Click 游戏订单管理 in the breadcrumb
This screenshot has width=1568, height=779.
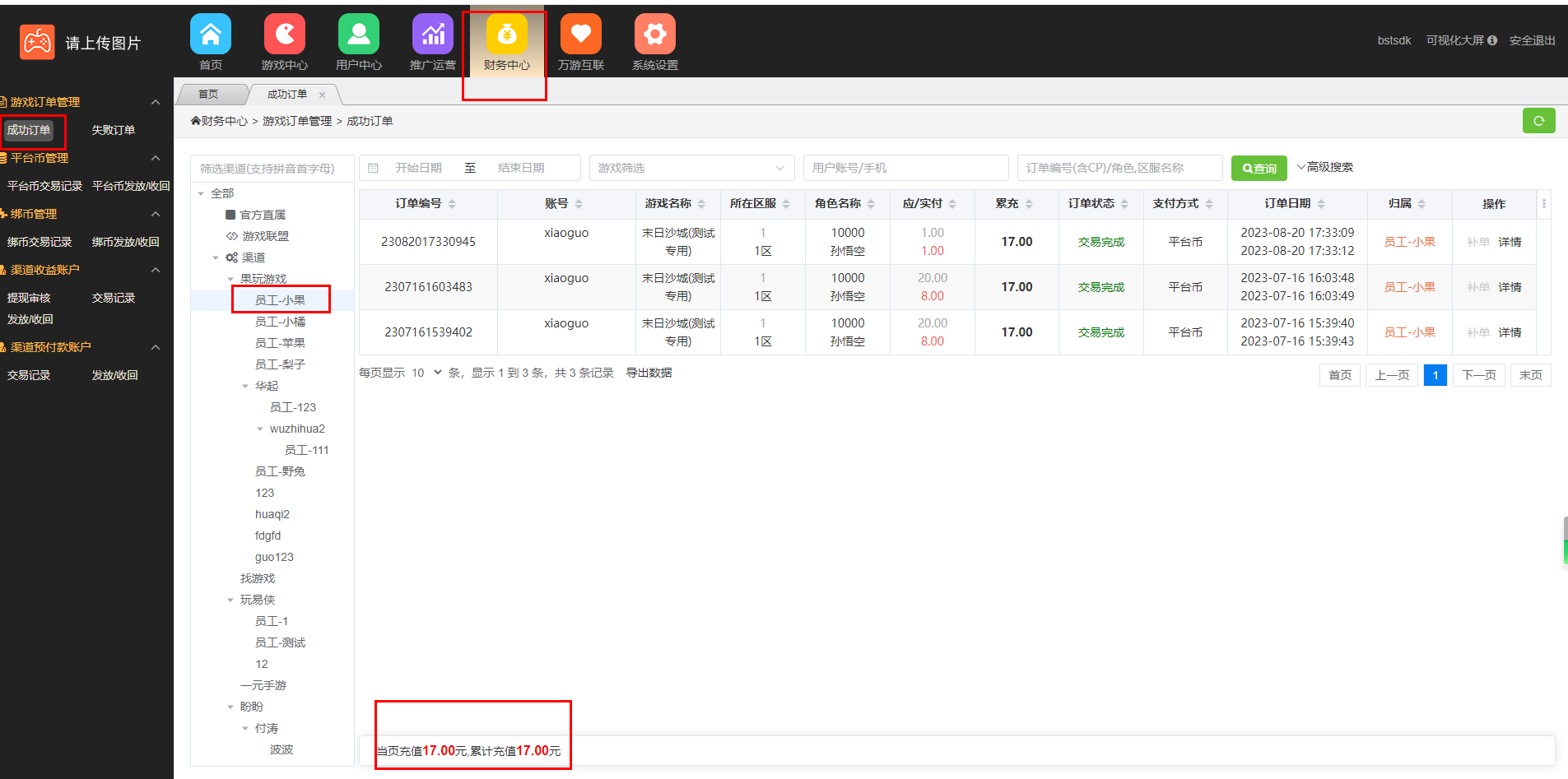[297, 121]
